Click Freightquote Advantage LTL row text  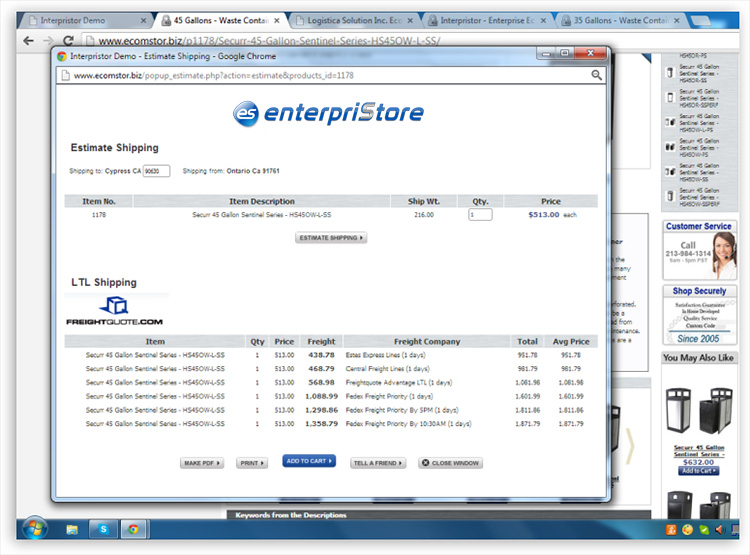[398, 383]
